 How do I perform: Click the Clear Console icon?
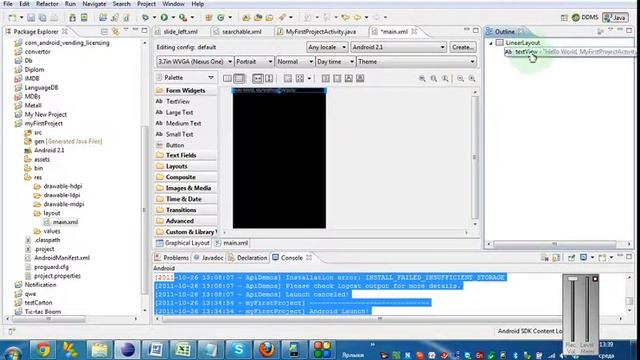(544, 258)
